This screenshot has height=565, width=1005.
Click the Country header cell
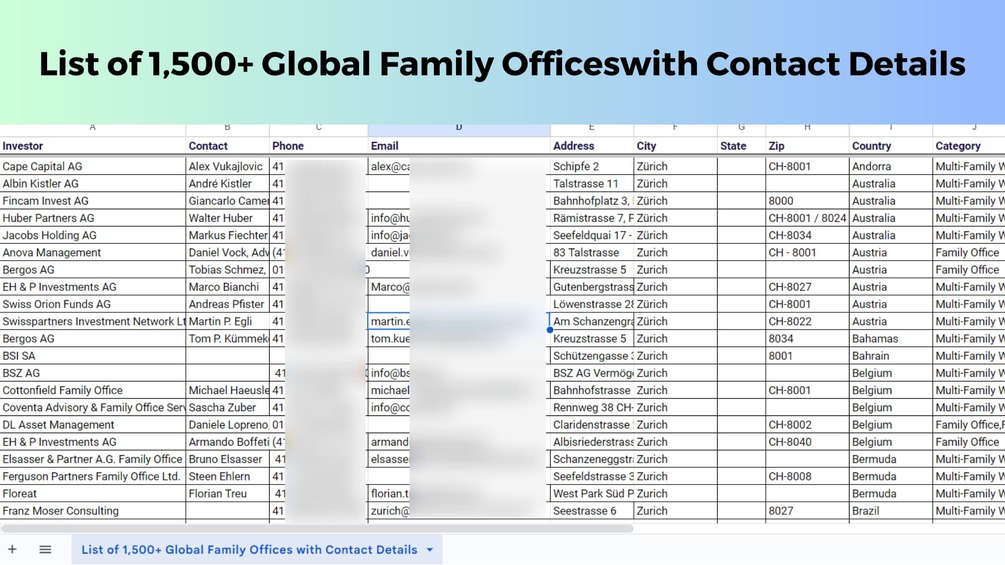pyautogui.click(x=891, y=146)
